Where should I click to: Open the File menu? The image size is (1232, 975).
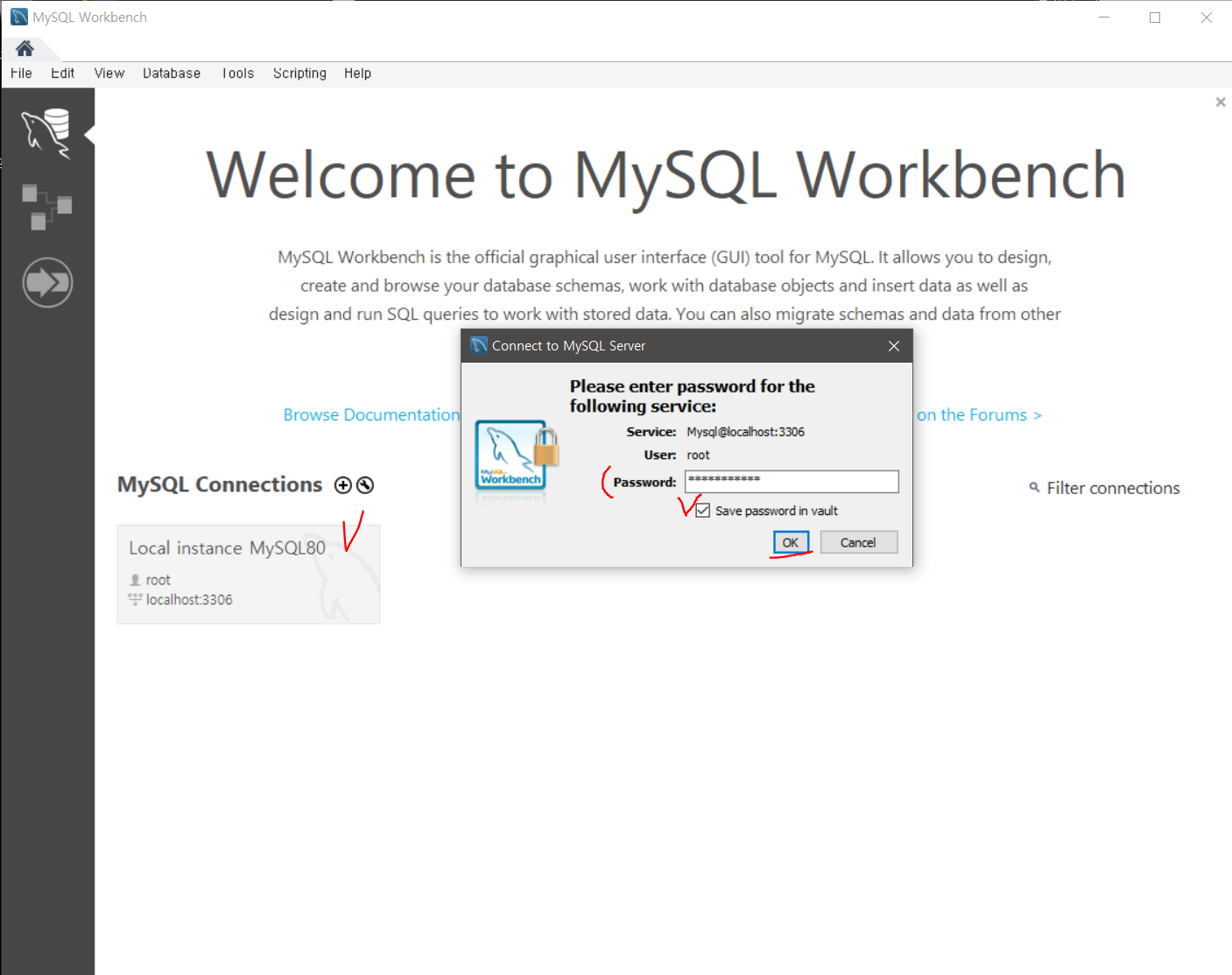coord(21,74)
